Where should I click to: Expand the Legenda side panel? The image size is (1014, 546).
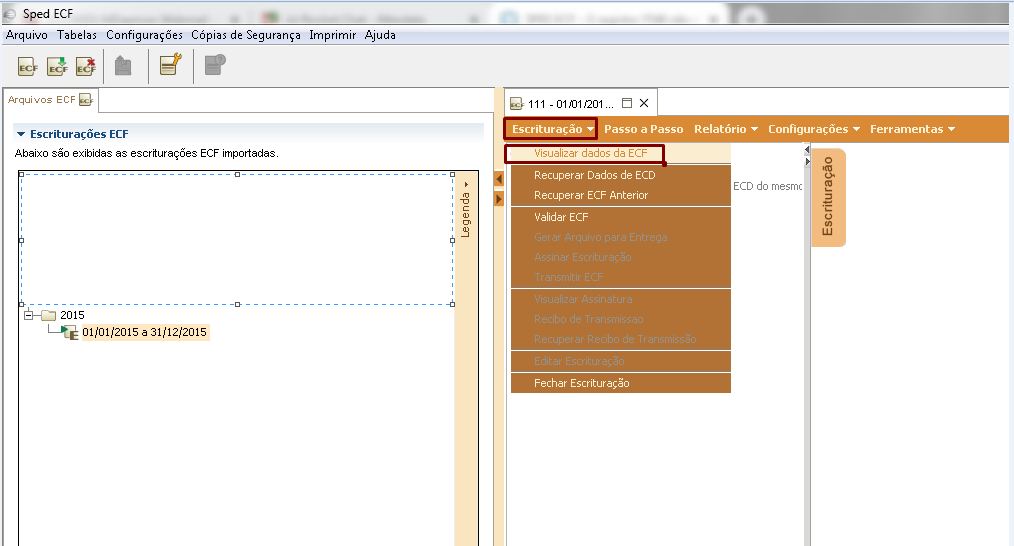[x=466, y=210]
